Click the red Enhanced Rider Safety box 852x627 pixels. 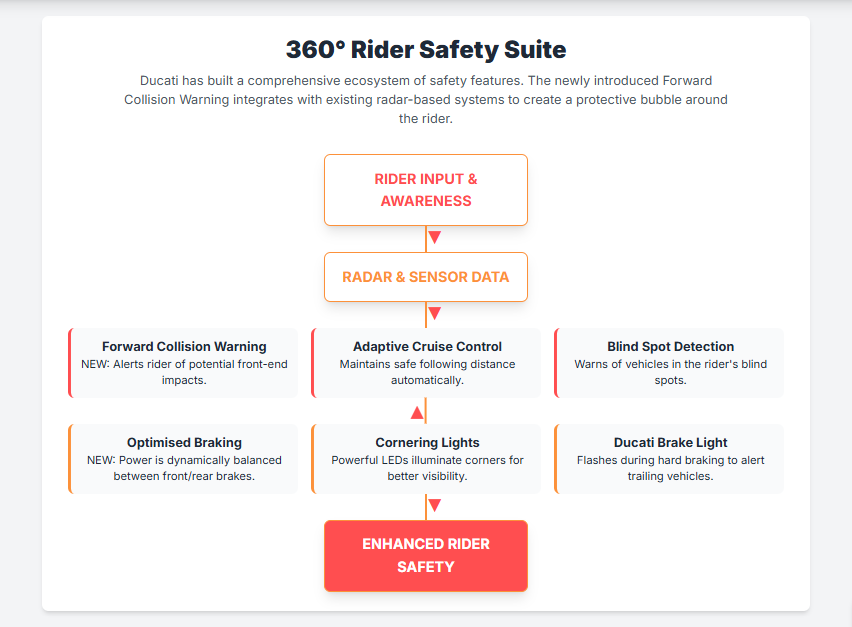pyautogui.click(x=426, y=555)
